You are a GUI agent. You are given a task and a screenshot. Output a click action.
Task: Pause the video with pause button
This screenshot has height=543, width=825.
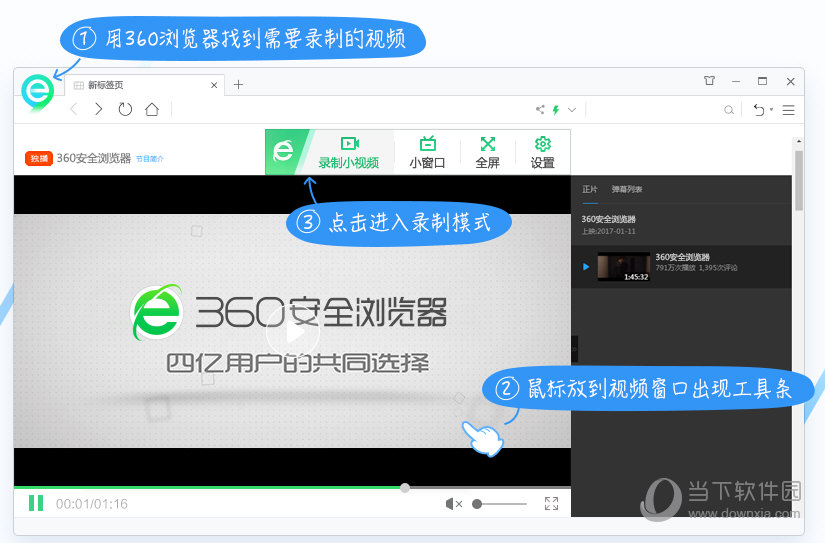(36, 503)
